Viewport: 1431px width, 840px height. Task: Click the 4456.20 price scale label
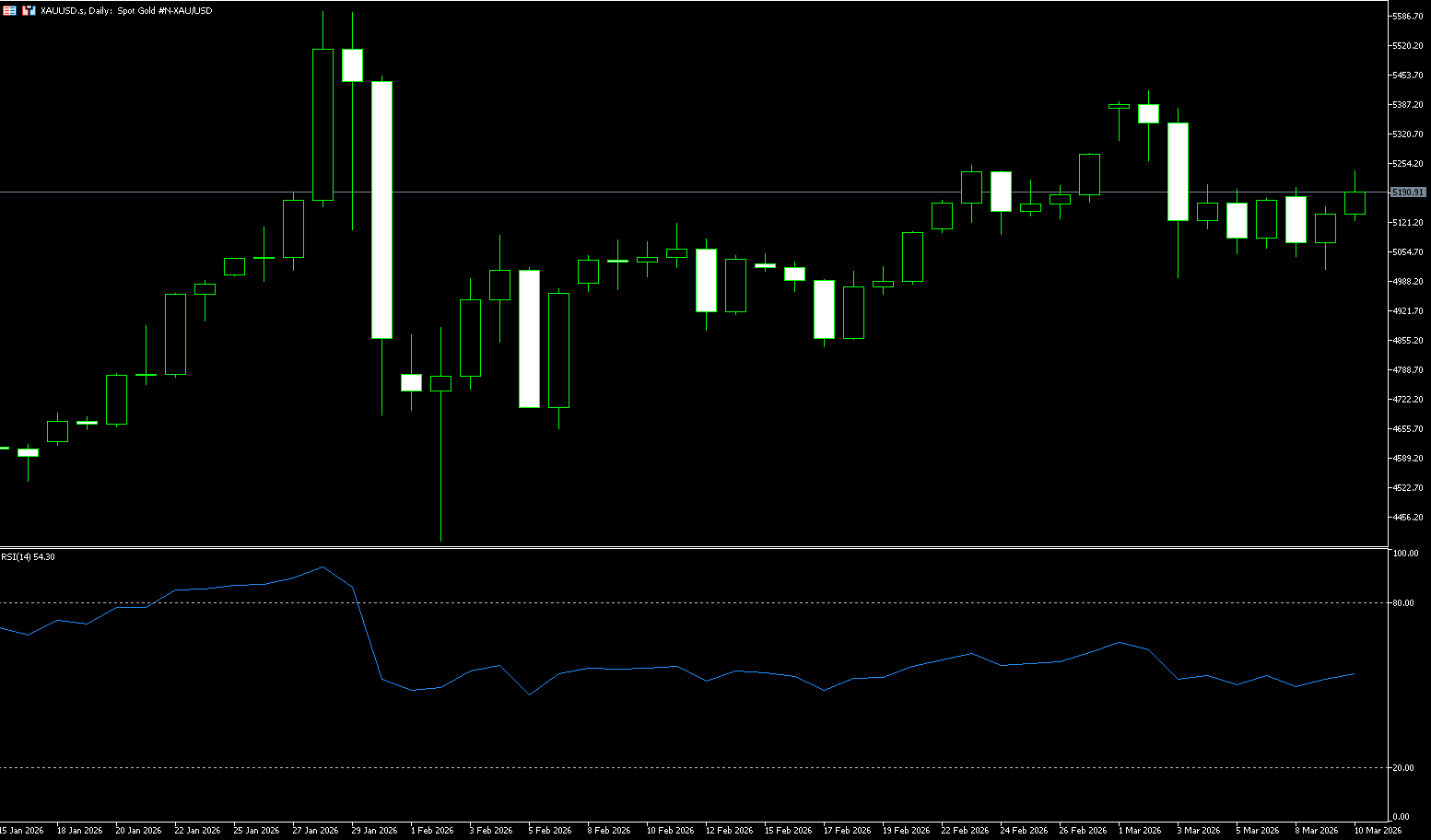[1408, 518]
